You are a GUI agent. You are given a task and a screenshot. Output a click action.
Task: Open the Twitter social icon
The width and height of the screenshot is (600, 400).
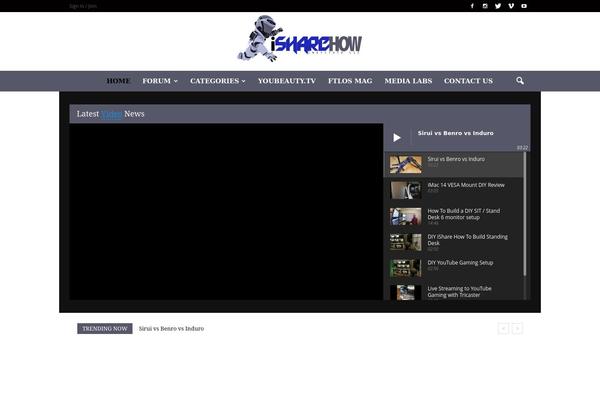coord(498,6)
